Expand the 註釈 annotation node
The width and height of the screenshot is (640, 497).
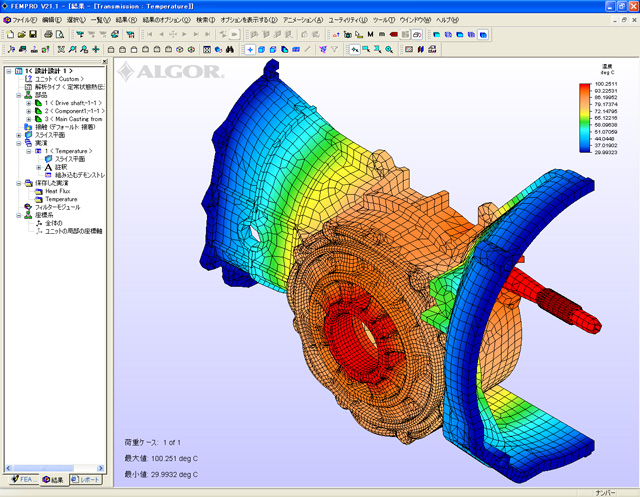pyautogui.click(x=38, y=167)
